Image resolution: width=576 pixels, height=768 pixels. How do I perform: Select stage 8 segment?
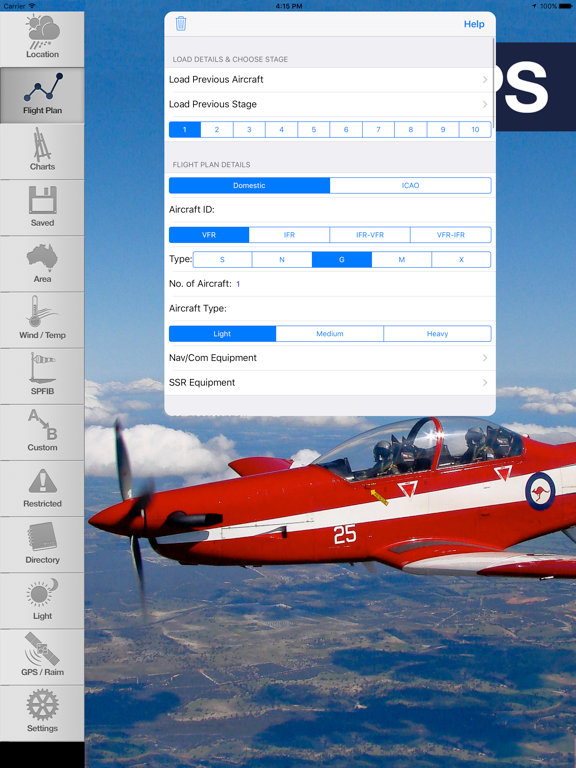pyautogui.click(x=411, y=130)
